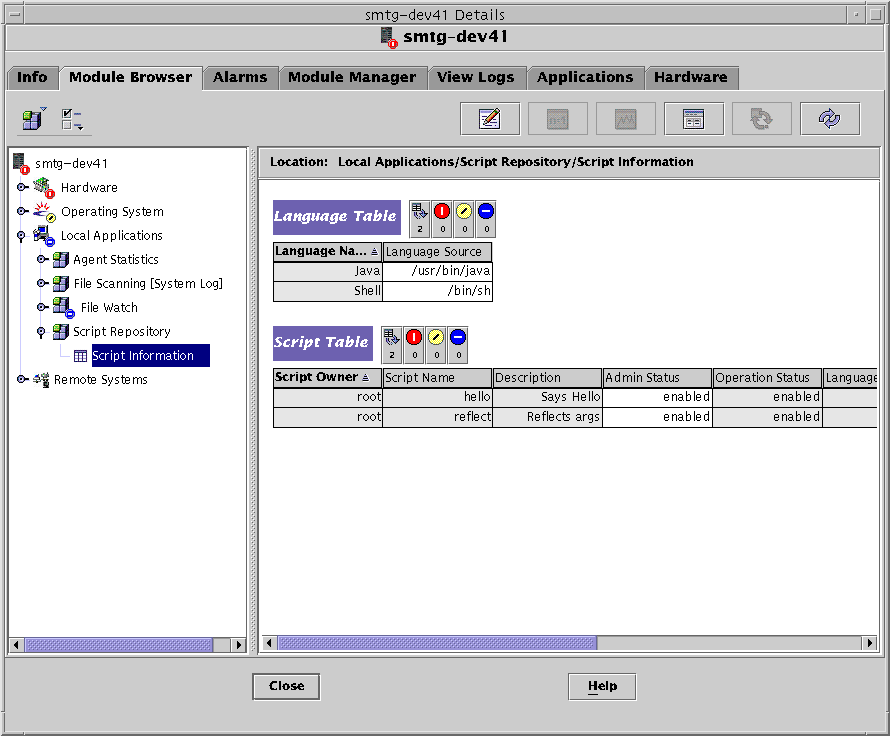Click the Language Source column header
The image size is (890, 736).
pos(437,251)
